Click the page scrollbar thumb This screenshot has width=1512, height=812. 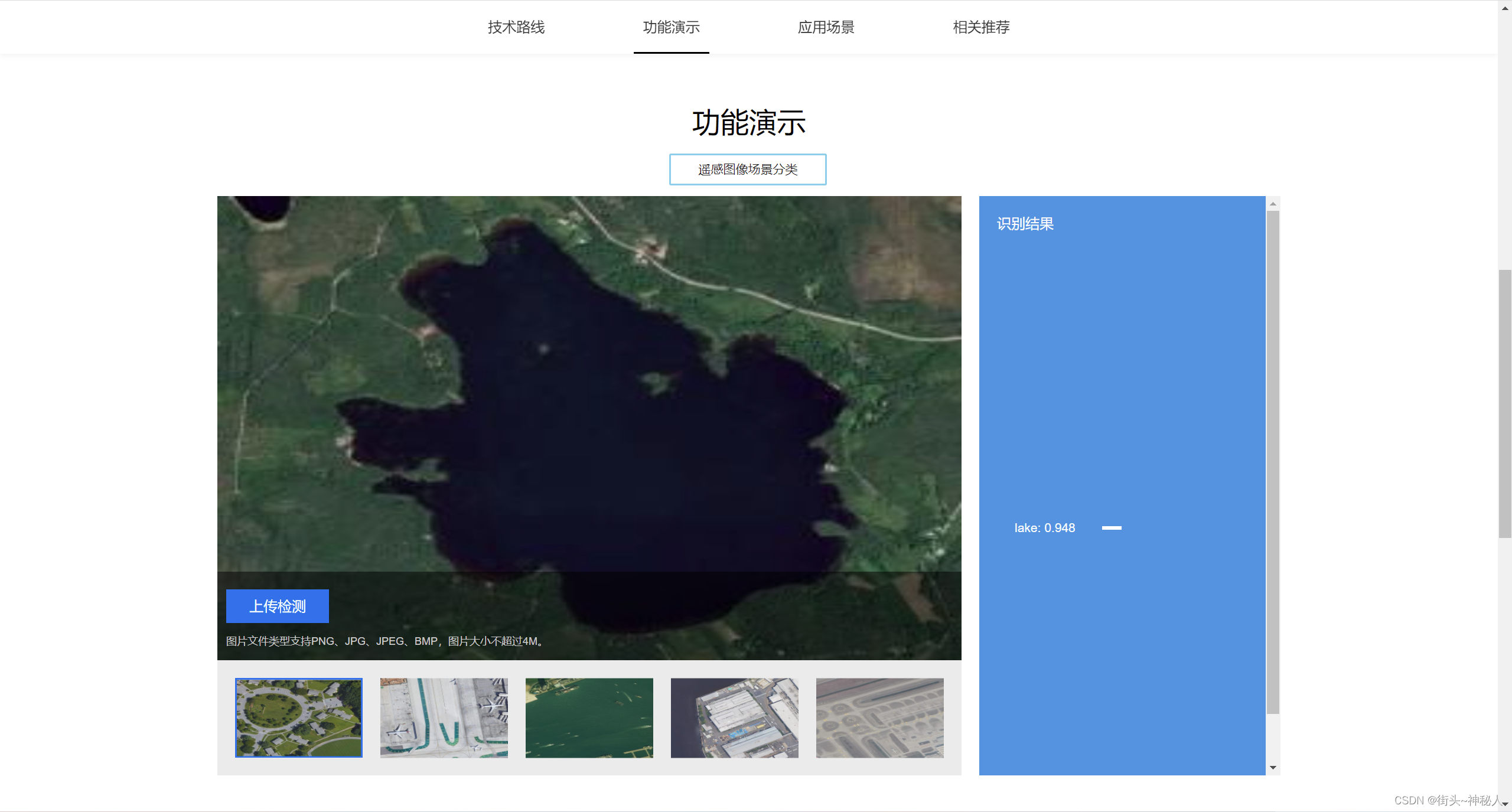(x=1505, y=404)
